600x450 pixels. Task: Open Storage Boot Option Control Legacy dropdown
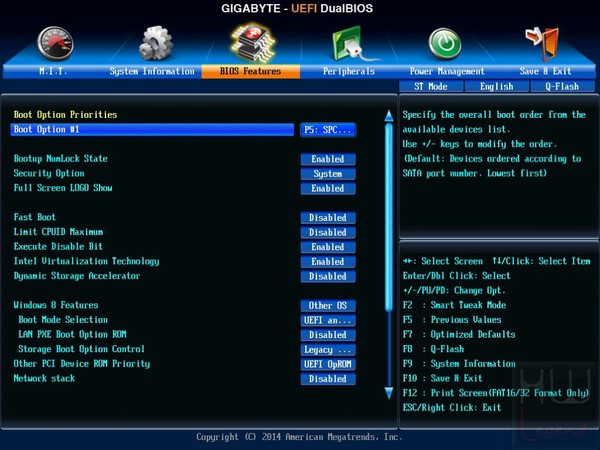328,350
